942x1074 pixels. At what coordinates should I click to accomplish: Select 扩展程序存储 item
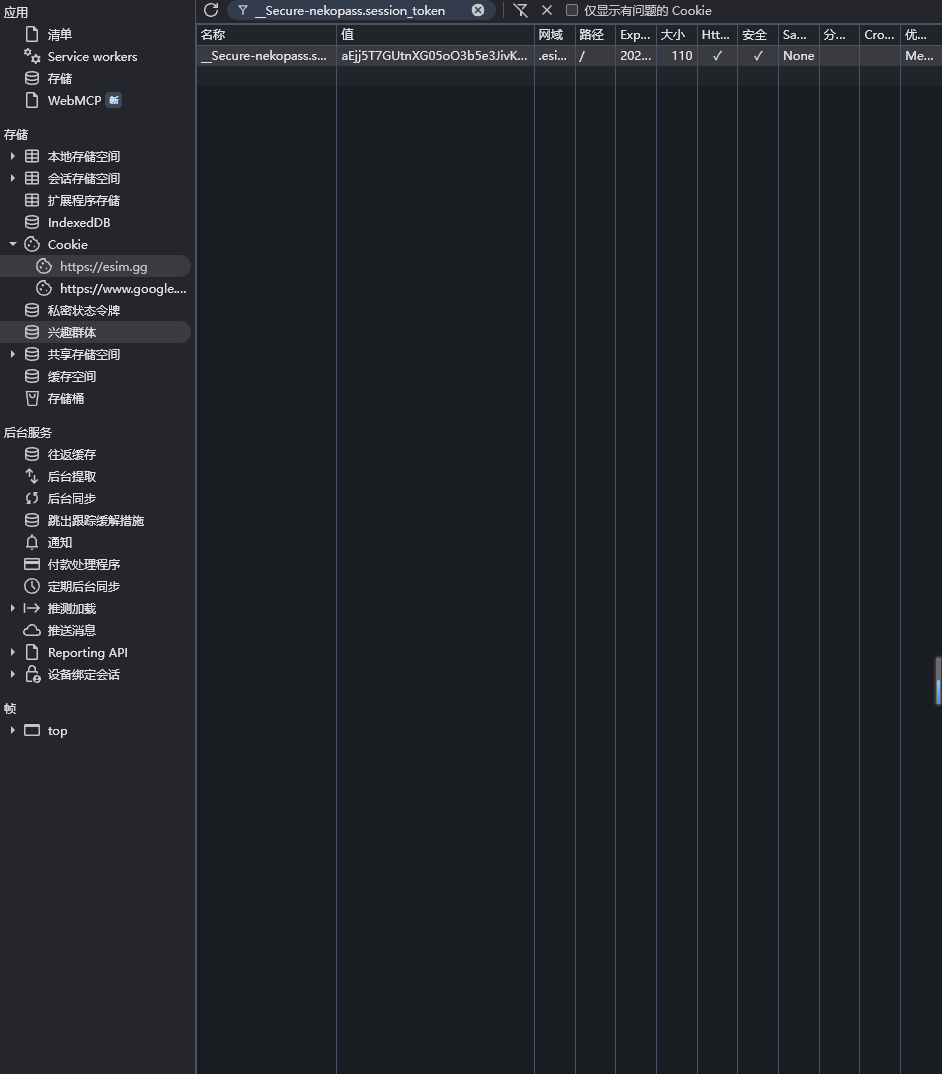84,200
